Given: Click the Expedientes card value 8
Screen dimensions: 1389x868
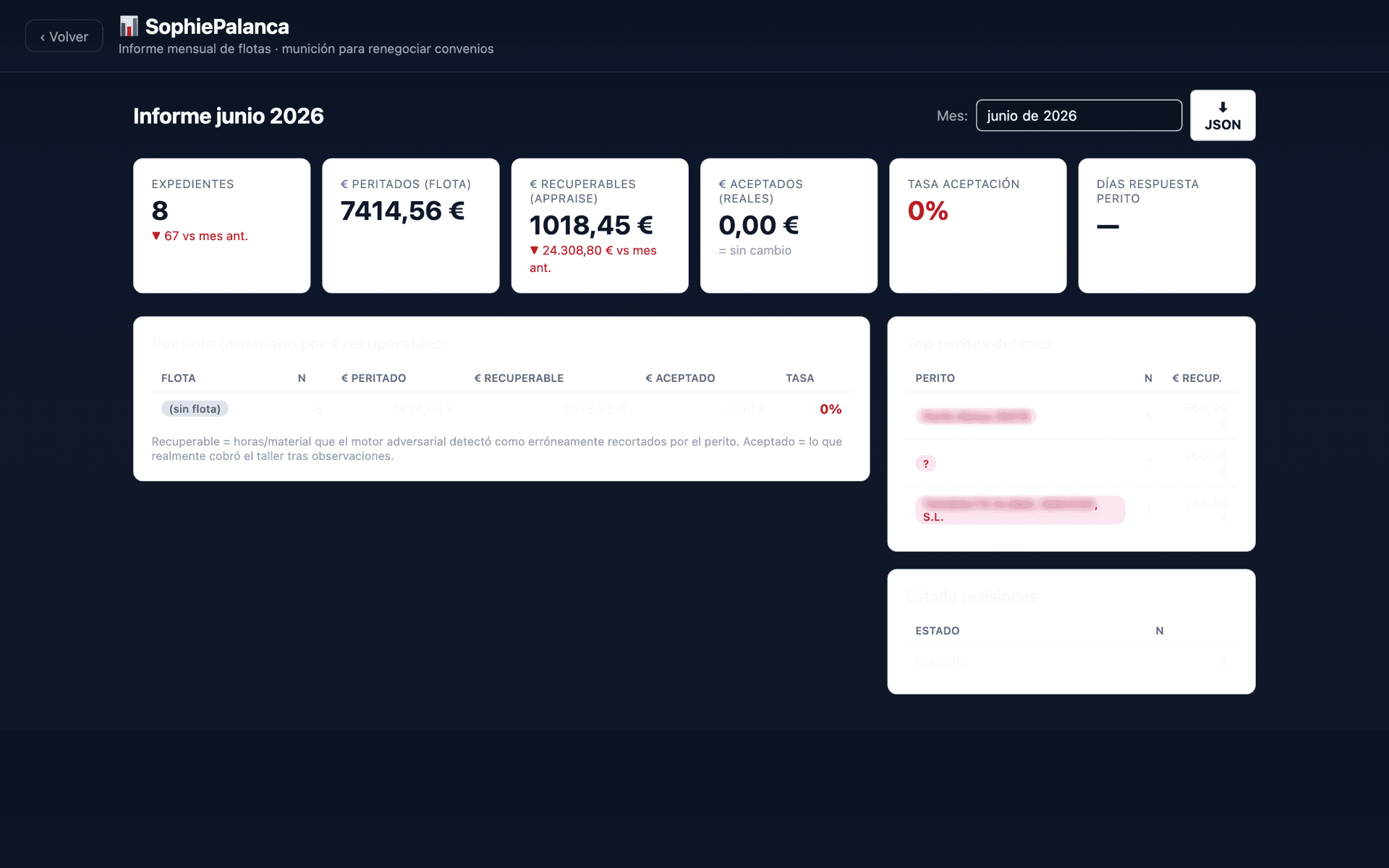Looking at the screenshot, I should point(160,210).
